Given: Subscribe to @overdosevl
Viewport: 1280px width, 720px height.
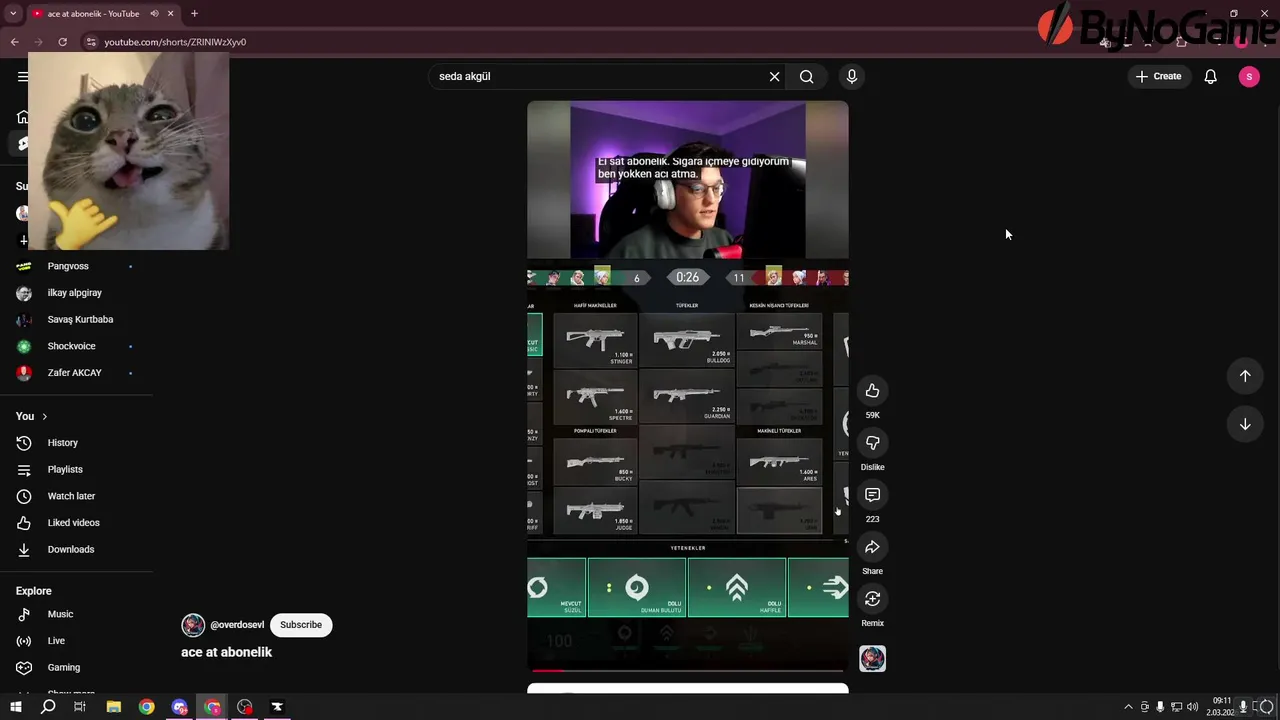Looking at the screenshot, I should point(301,625).
